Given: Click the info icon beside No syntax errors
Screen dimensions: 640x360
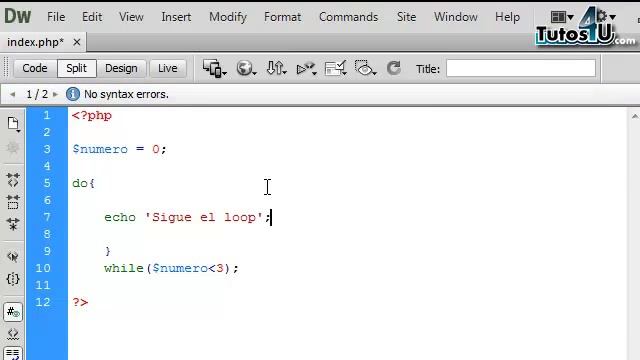Looking at the screenshot, I should coord(73,94).
